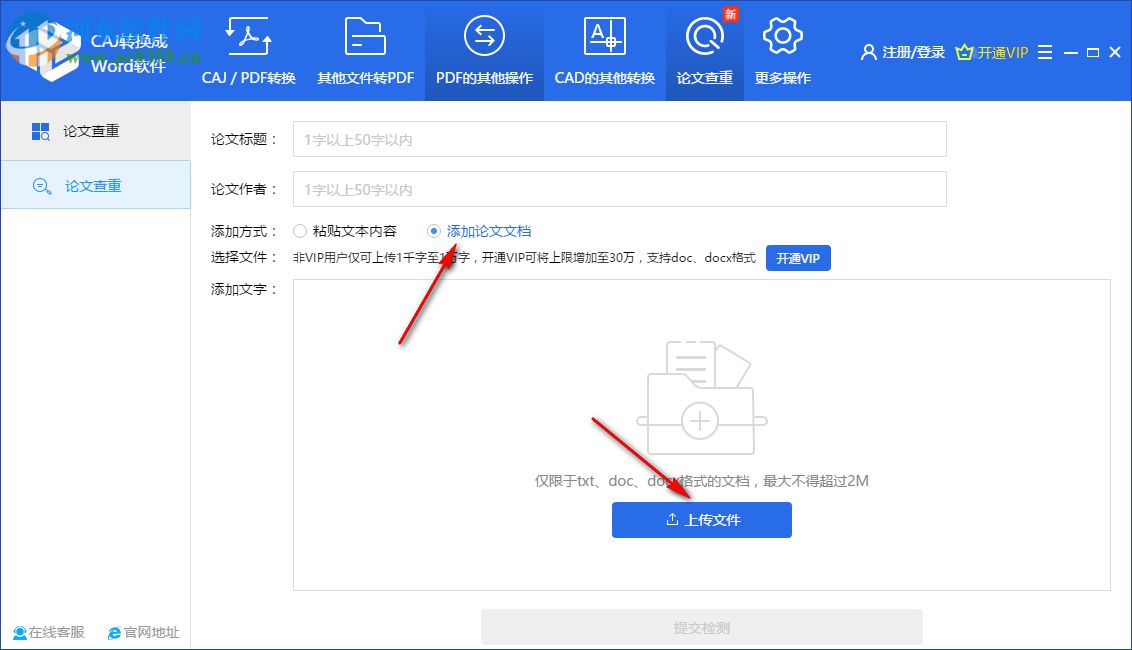Viewport: 1132px width, 650px height.
Task: Maximize the application window
Action: 1093,53
